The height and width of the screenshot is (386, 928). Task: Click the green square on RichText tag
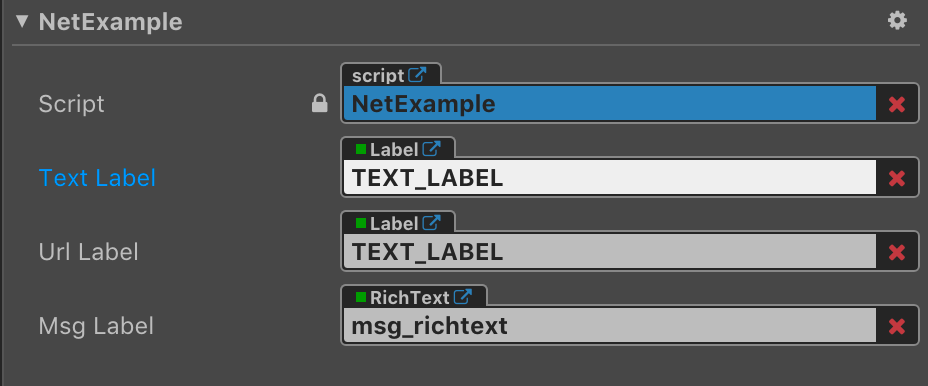point(360,297)
